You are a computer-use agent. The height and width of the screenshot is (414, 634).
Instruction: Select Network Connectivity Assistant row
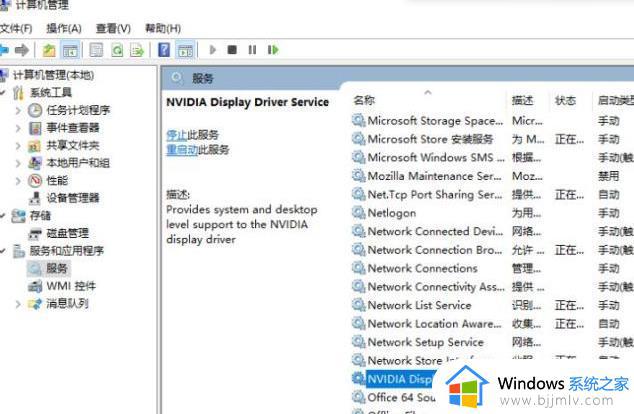[x=492, y=287]
